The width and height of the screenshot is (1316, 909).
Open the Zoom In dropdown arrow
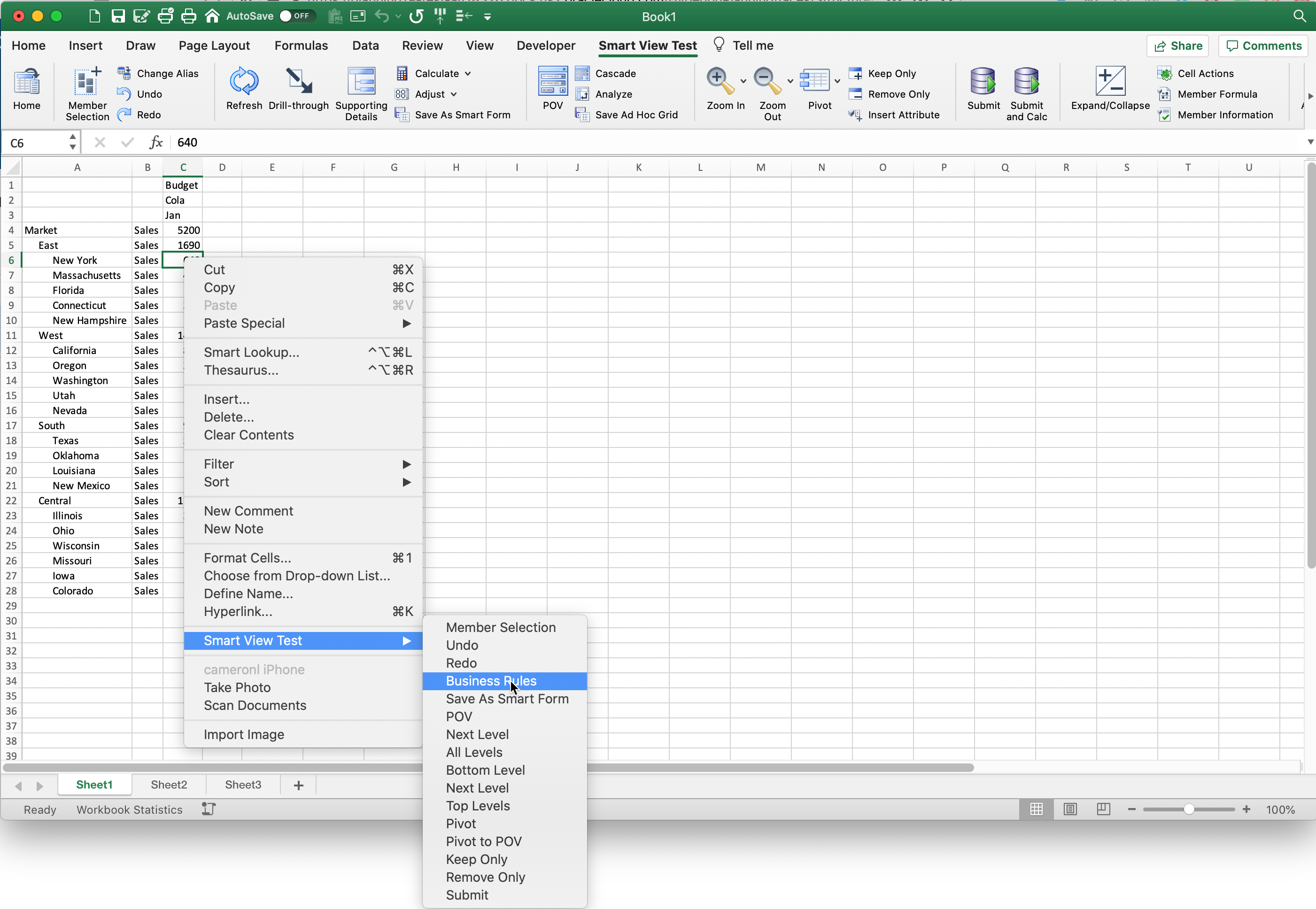[x=743, y=81]
